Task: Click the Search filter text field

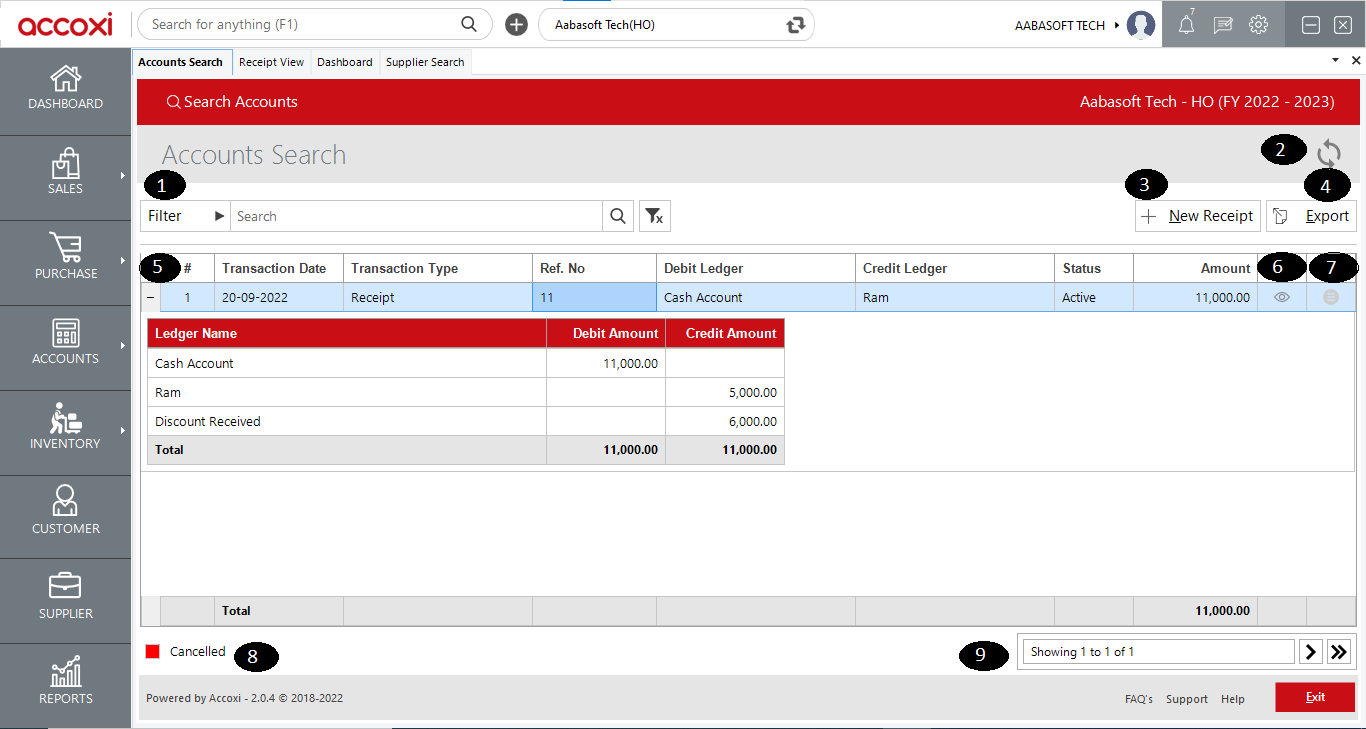Action: [x=416, y=216]
